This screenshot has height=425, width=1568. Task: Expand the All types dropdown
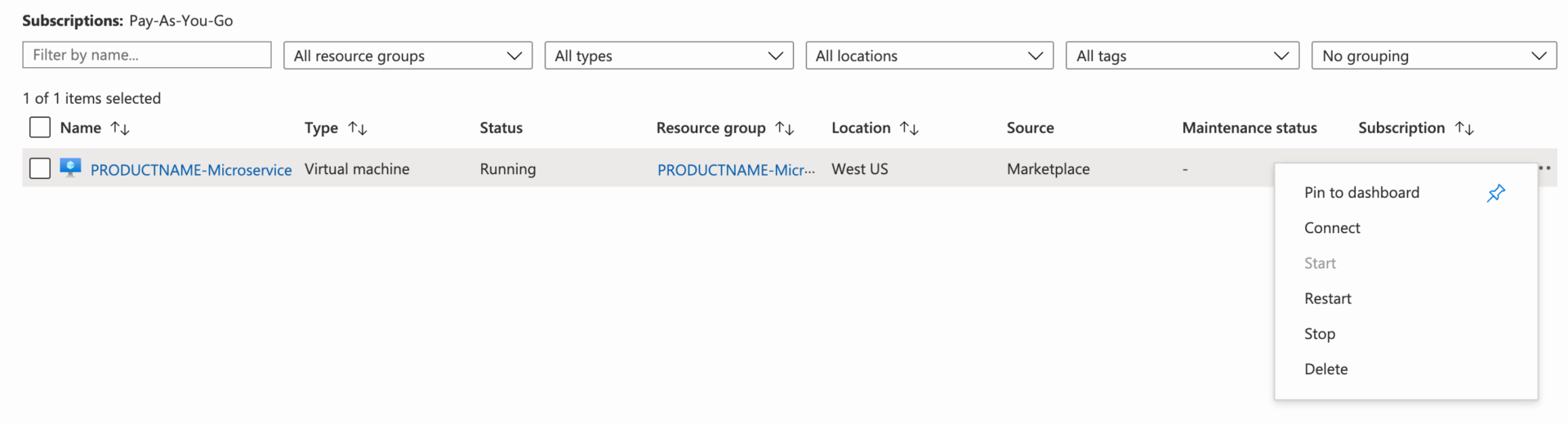pos(669,56)
